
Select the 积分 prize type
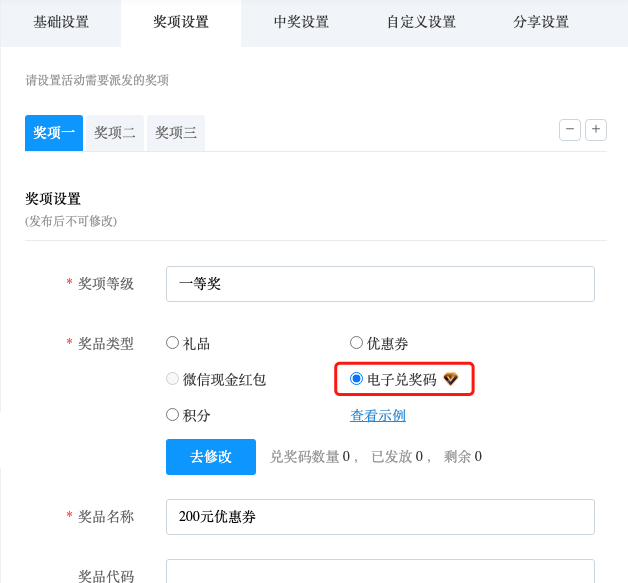click(x=173, y=414)
